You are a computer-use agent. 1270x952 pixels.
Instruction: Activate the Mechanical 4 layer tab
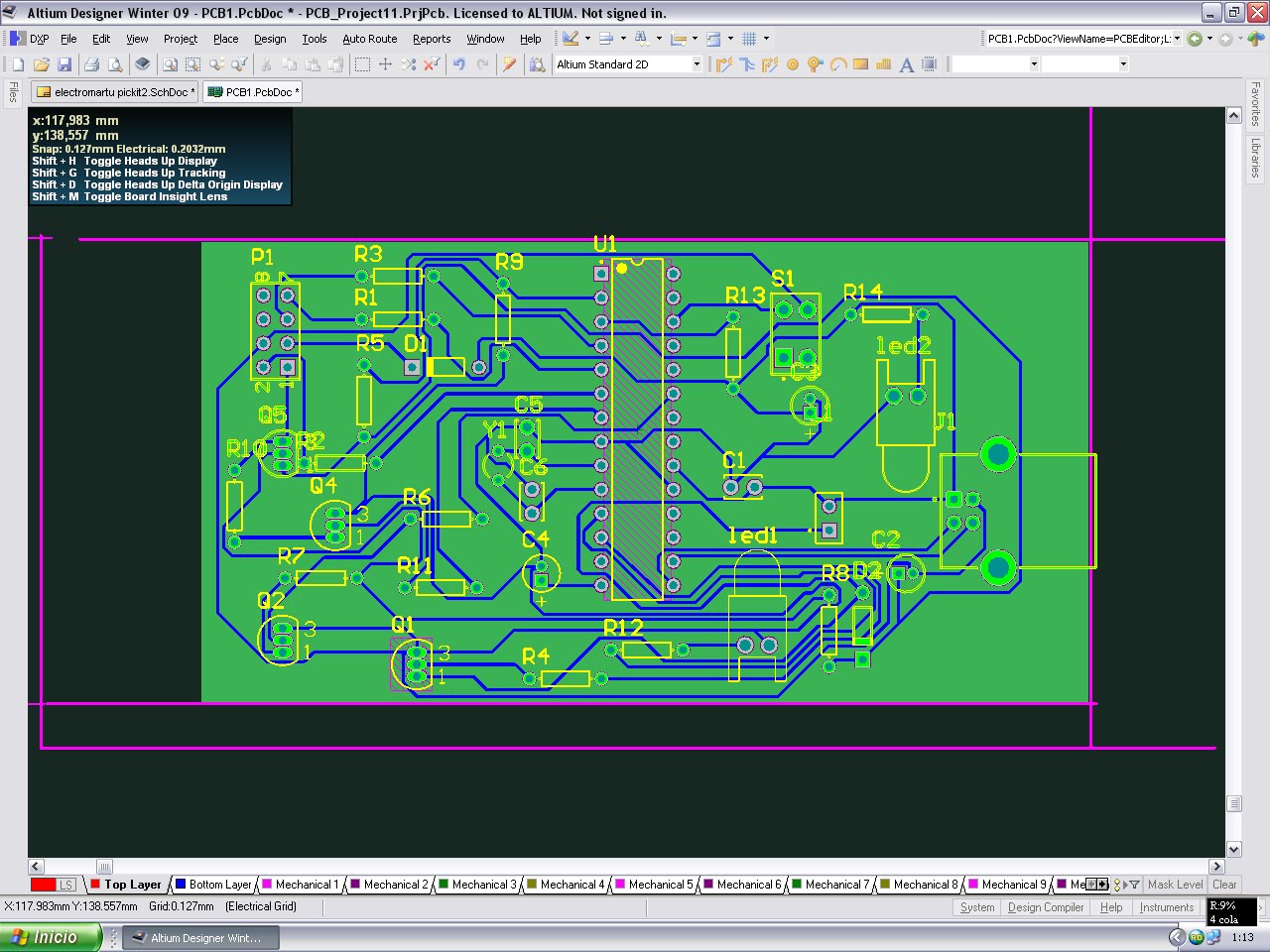(566, 885)
